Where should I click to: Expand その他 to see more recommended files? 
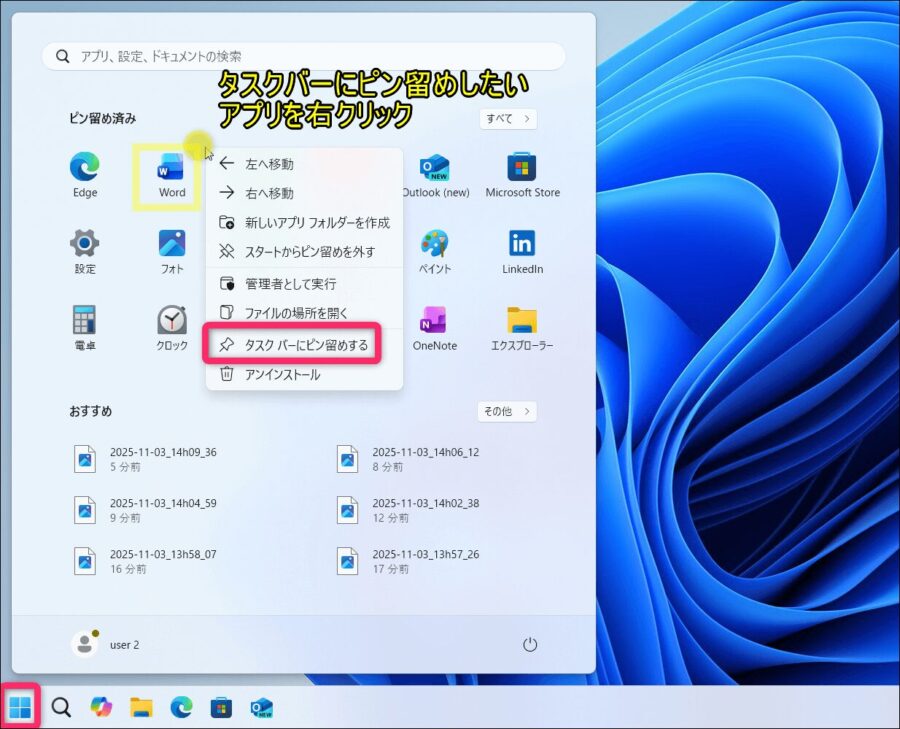(507, 410)
